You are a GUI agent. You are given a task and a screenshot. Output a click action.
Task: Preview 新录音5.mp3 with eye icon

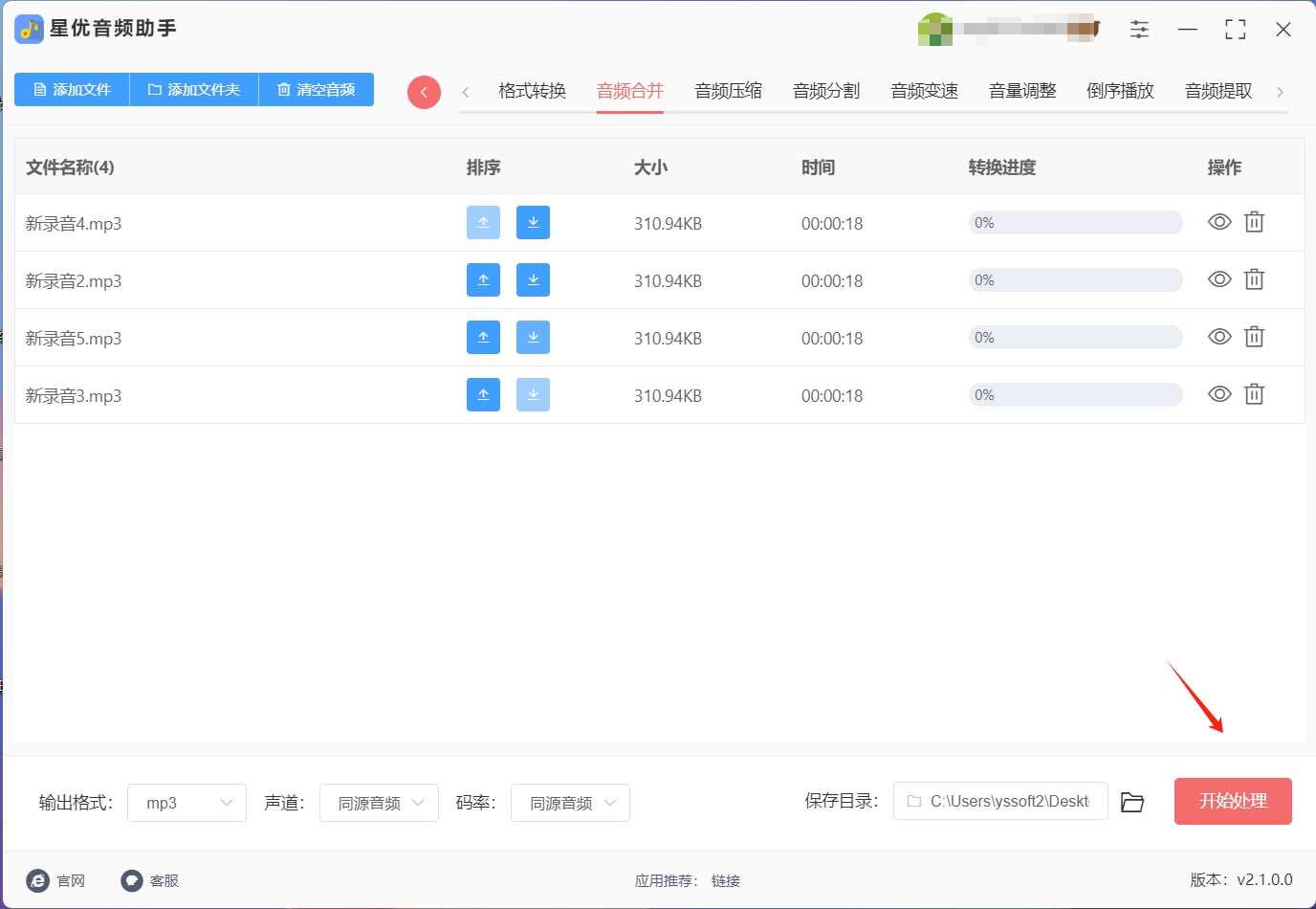[1219, 337]
